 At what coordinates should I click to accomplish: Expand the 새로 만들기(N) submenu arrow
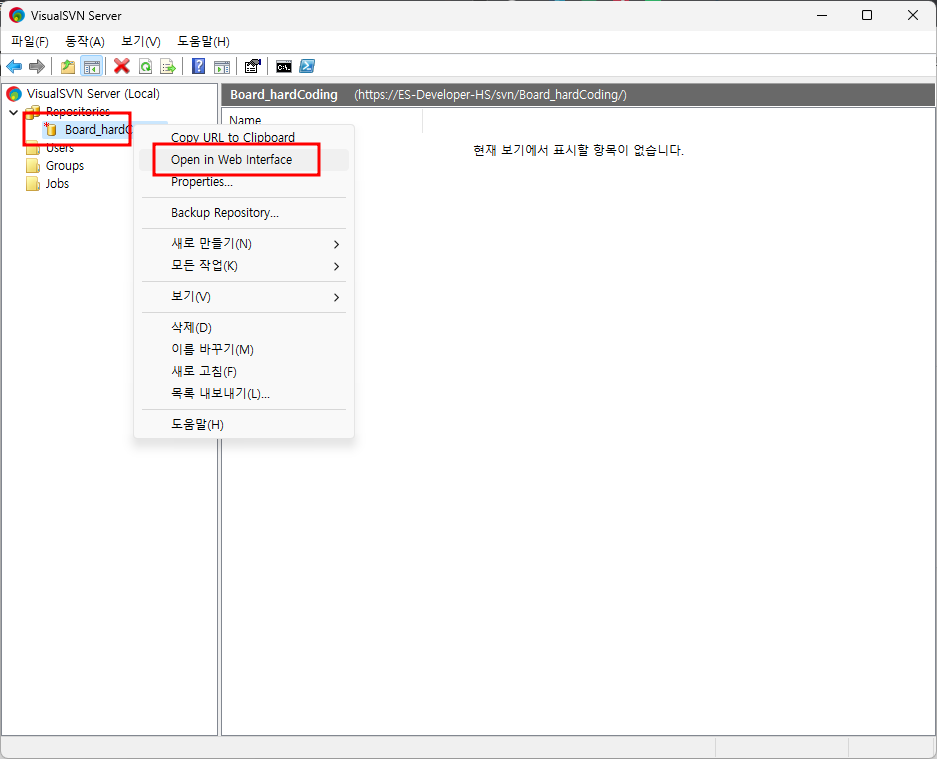pos(336,244)
